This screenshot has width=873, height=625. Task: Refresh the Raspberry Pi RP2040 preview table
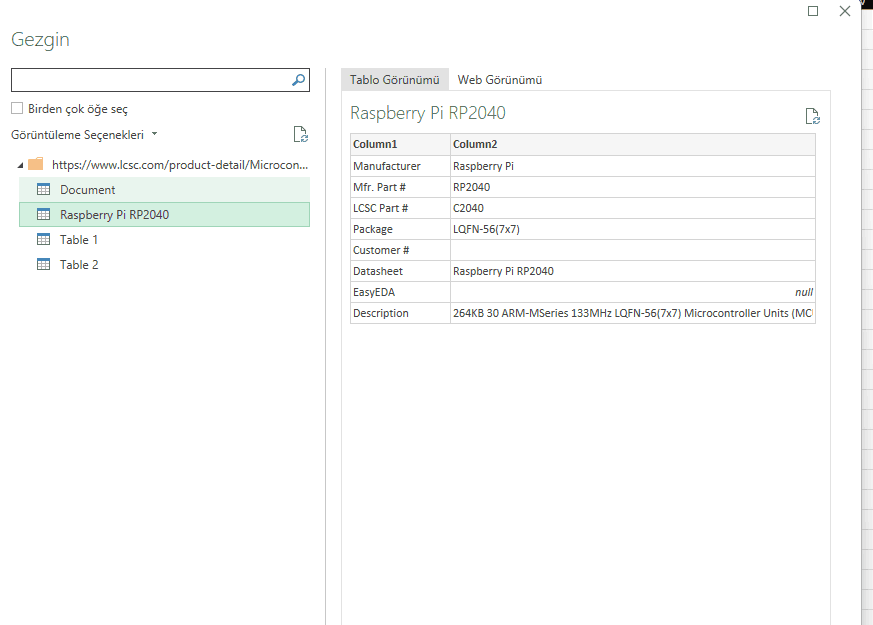click(813, 116)
